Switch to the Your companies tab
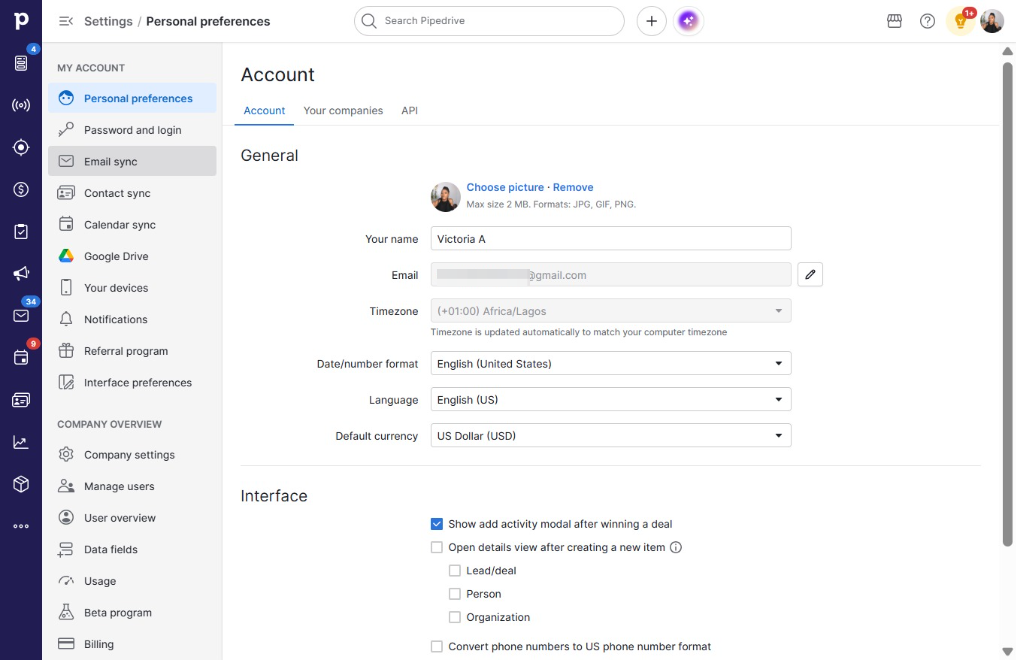 pyautogui.click(x=343, y=111)
